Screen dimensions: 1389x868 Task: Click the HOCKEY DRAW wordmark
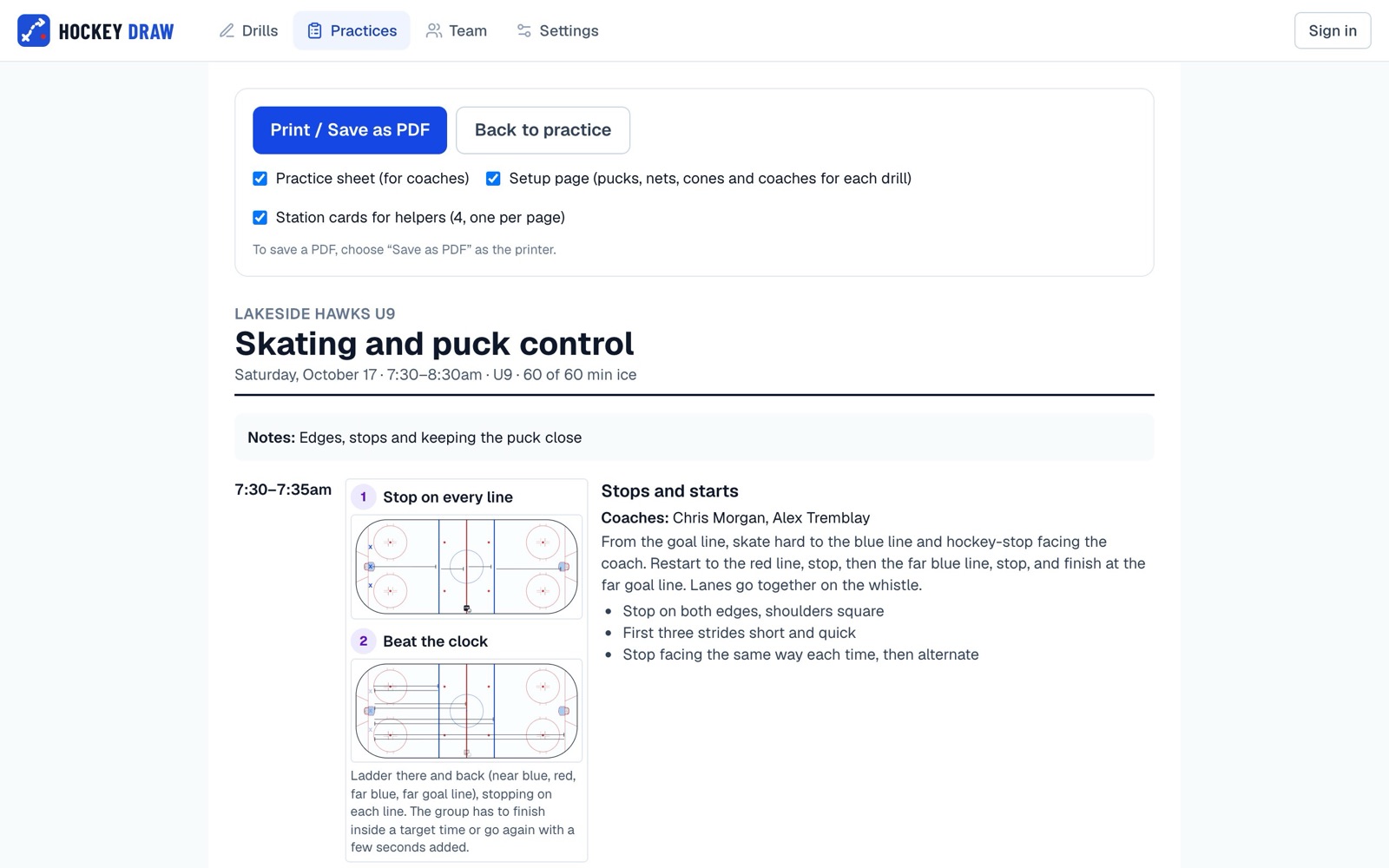click(116, 31)
